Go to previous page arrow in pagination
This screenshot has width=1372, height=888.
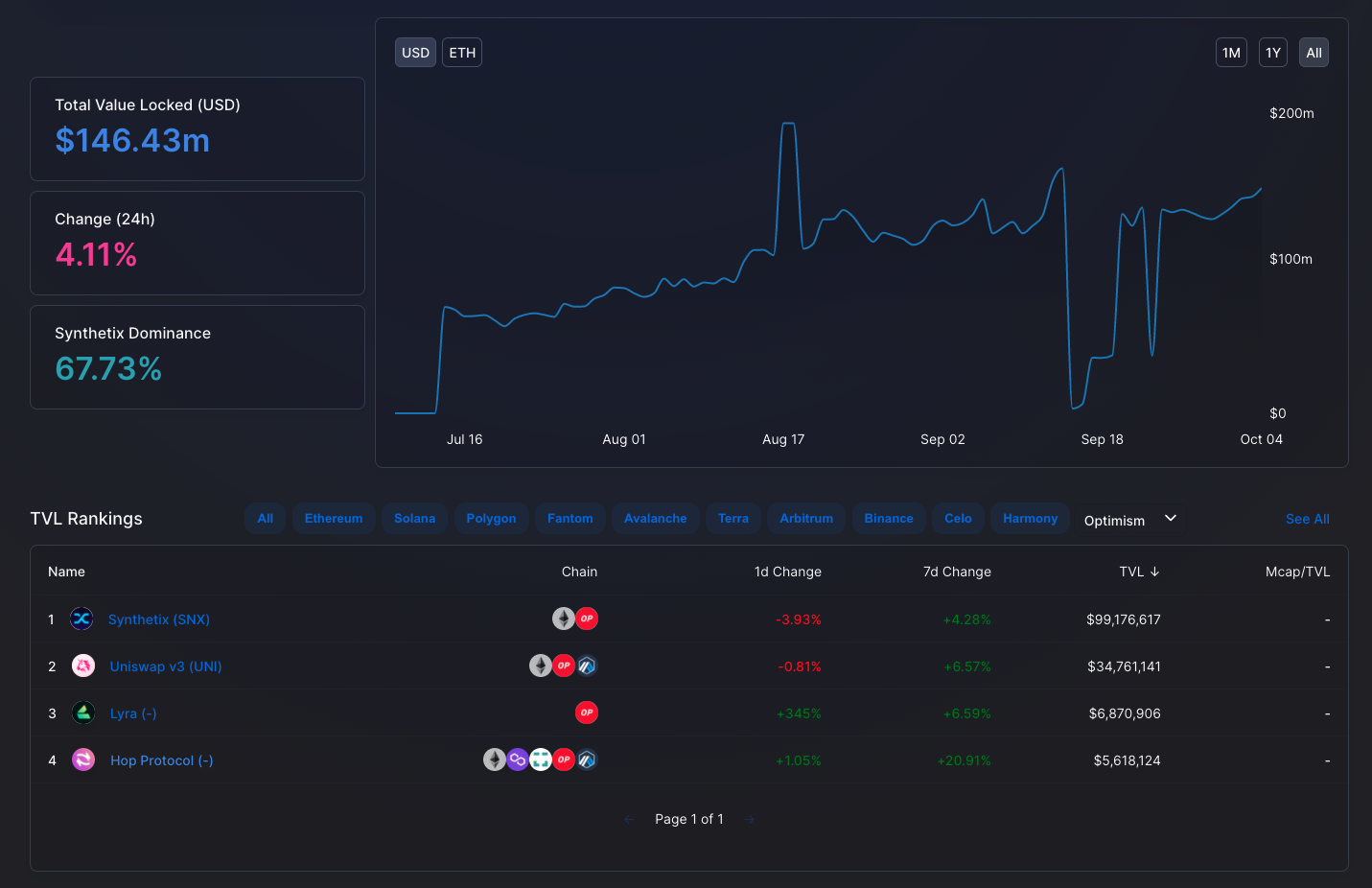click(x=630, y=819)
